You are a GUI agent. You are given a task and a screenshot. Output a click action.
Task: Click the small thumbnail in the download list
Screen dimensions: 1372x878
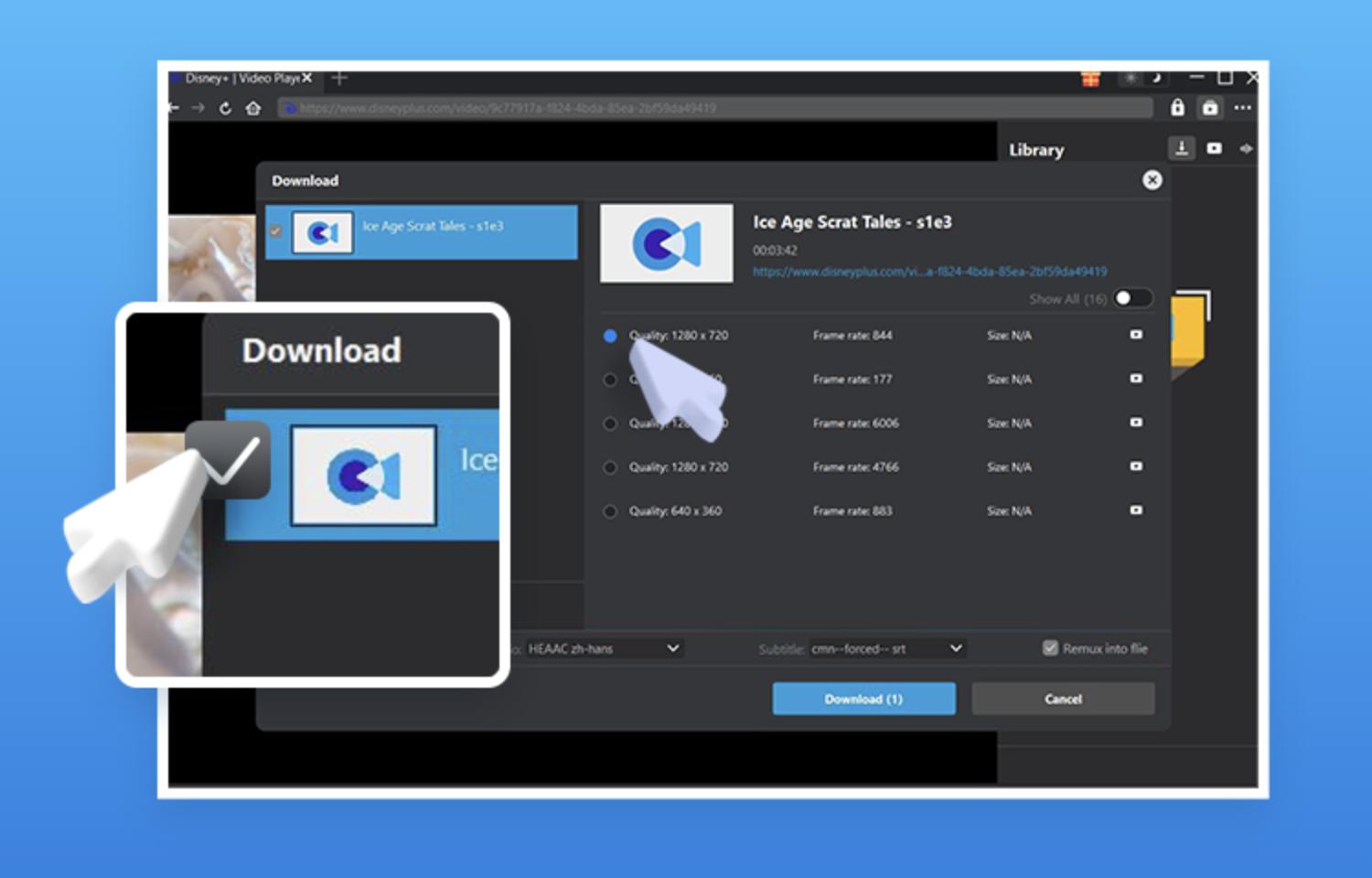[322, 232]
